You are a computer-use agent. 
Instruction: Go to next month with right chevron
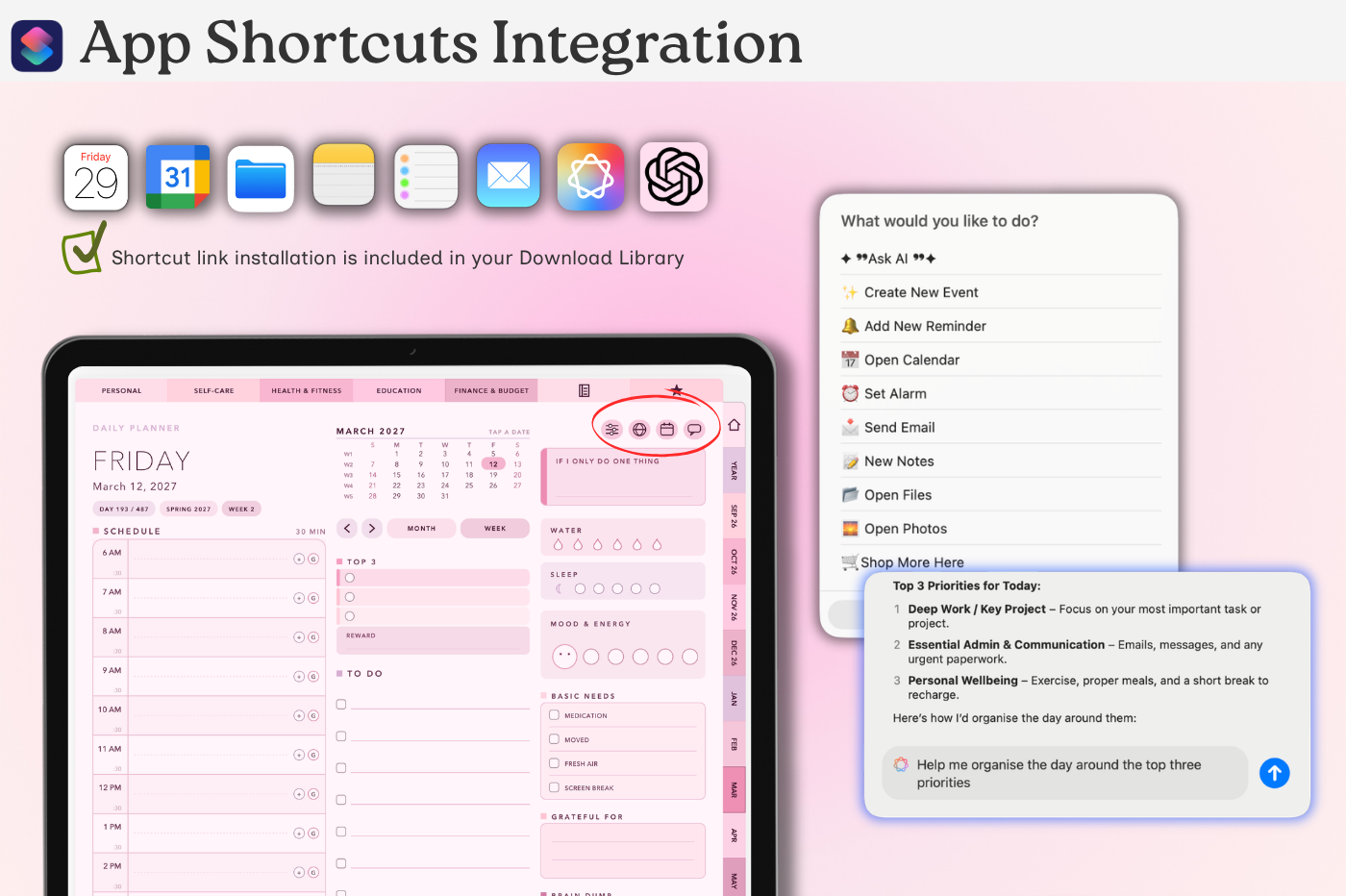tap(372, 528)
